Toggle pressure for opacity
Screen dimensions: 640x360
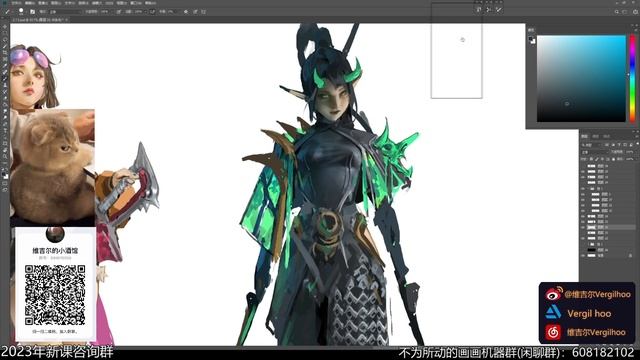(x=119, y=12)
